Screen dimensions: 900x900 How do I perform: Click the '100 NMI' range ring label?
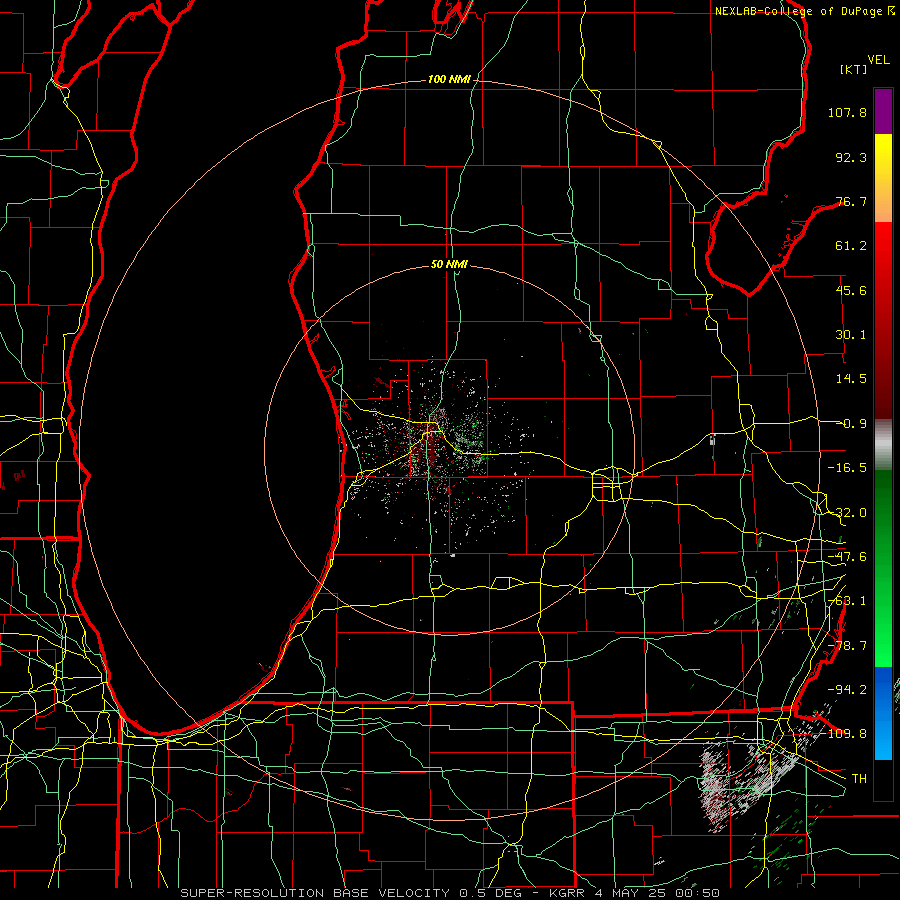click(x=449, y=79)
